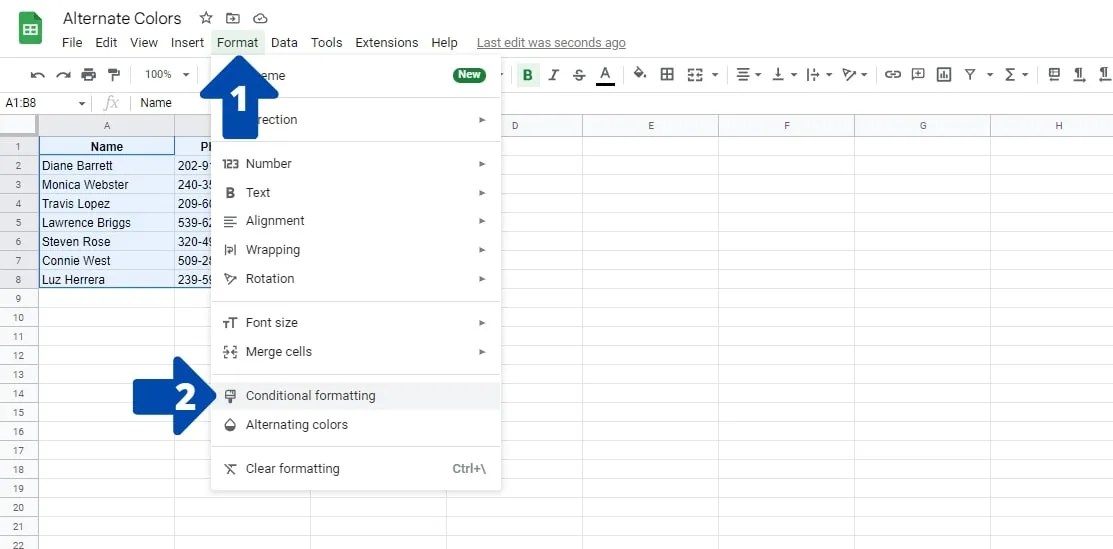Click the Print icon
1113x549 pixels.
pos(88,75)
